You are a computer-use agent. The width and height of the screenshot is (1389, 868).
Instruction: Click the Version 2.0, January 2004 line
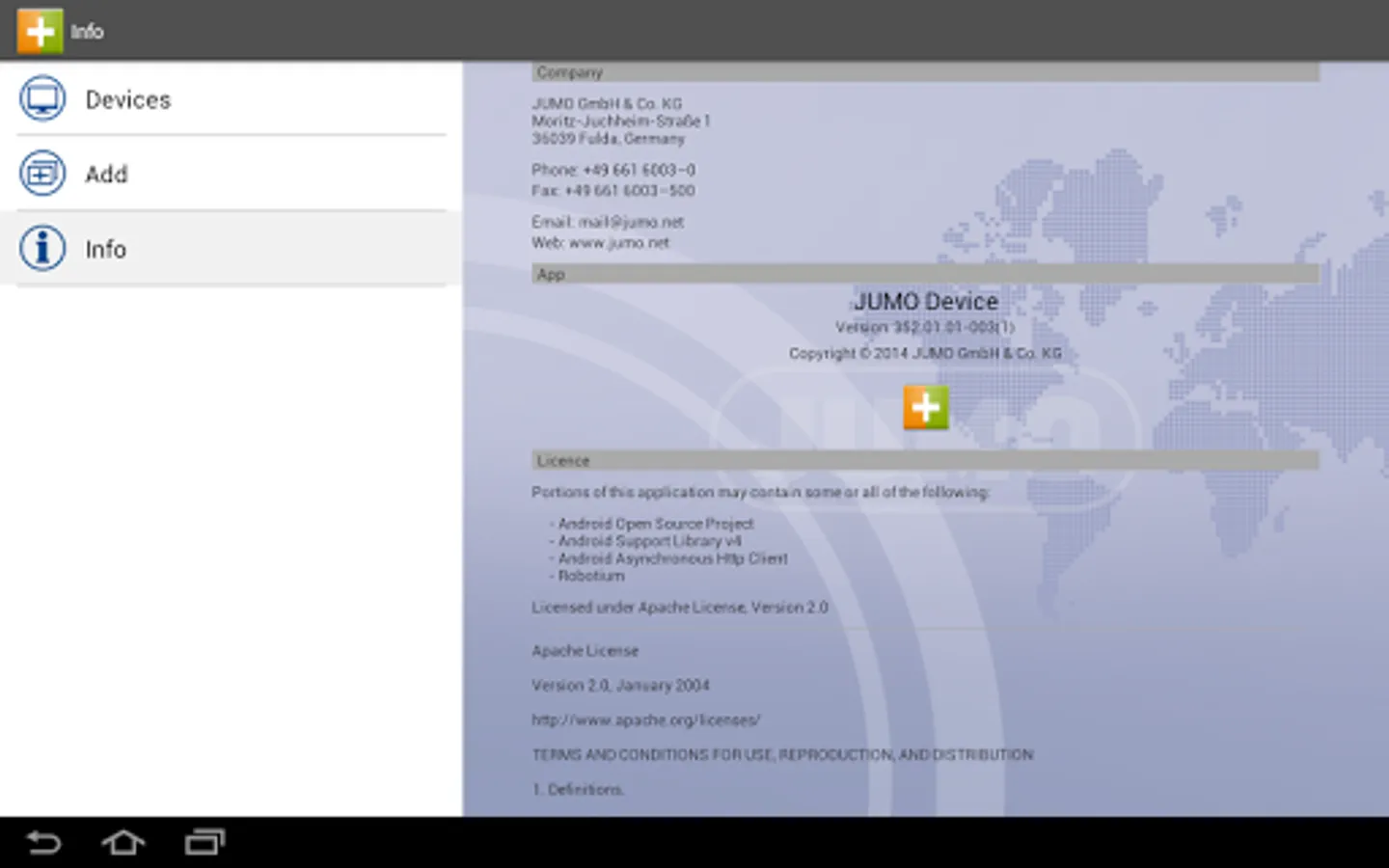[620, 686]
